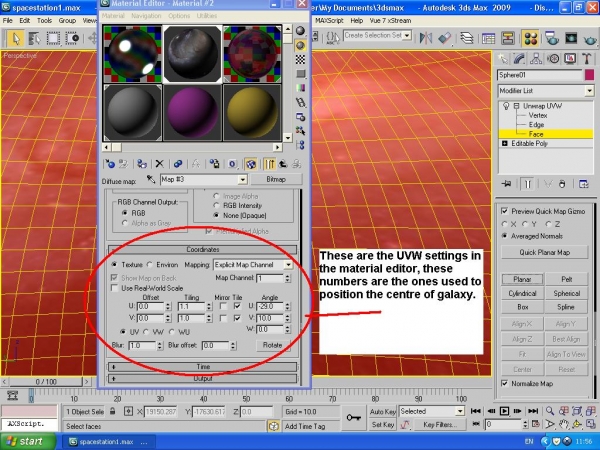Click the time slider 0/100 handle
Viewport: 600px width, 450px height.
click(x=46, y=382)
